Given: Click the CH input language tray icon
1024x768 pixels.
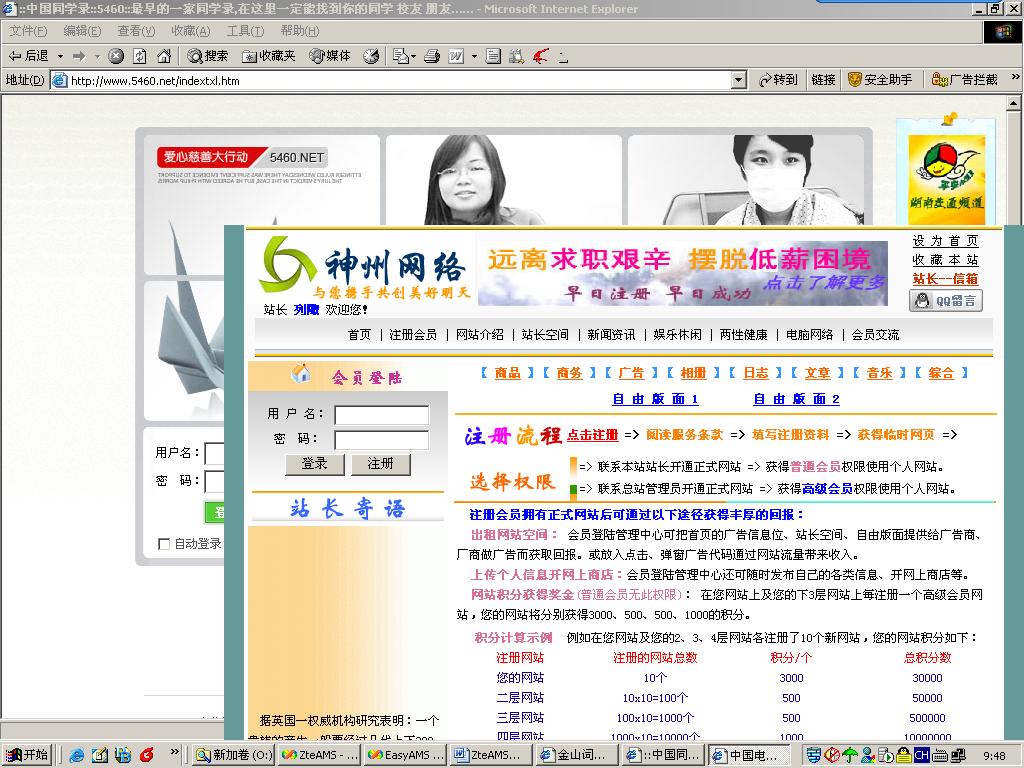Looking at the screenshot, I should click(x=921, y=756).
